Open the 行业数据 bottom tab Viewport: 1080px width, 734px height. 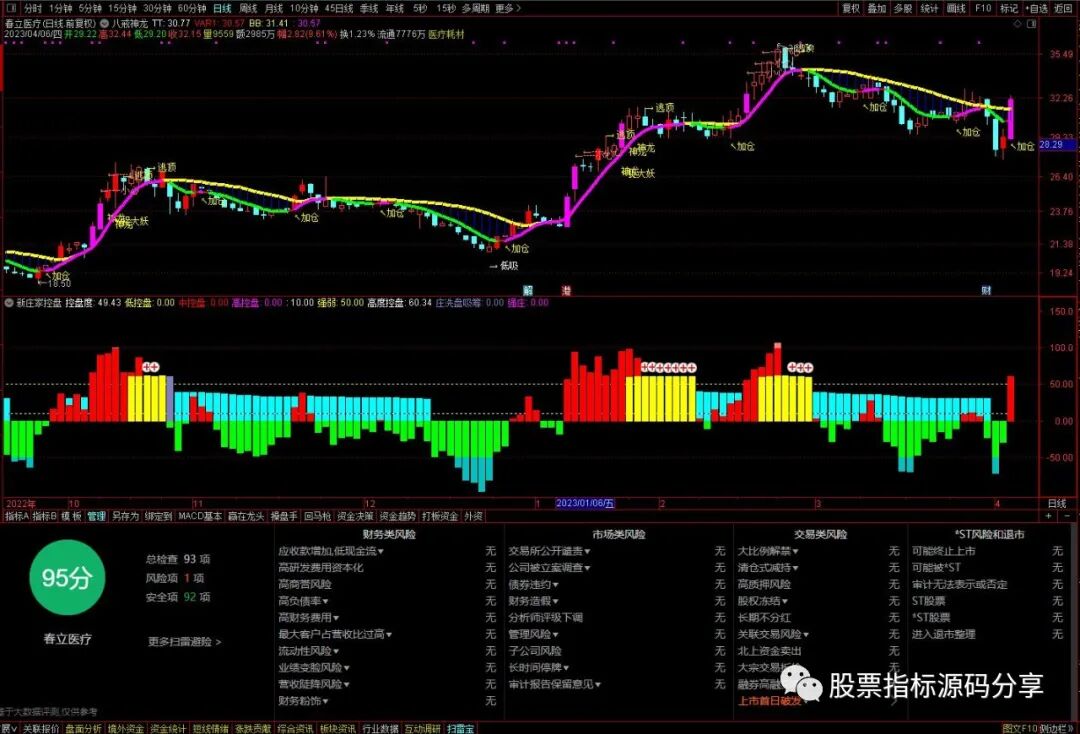(x=381, y=728)
